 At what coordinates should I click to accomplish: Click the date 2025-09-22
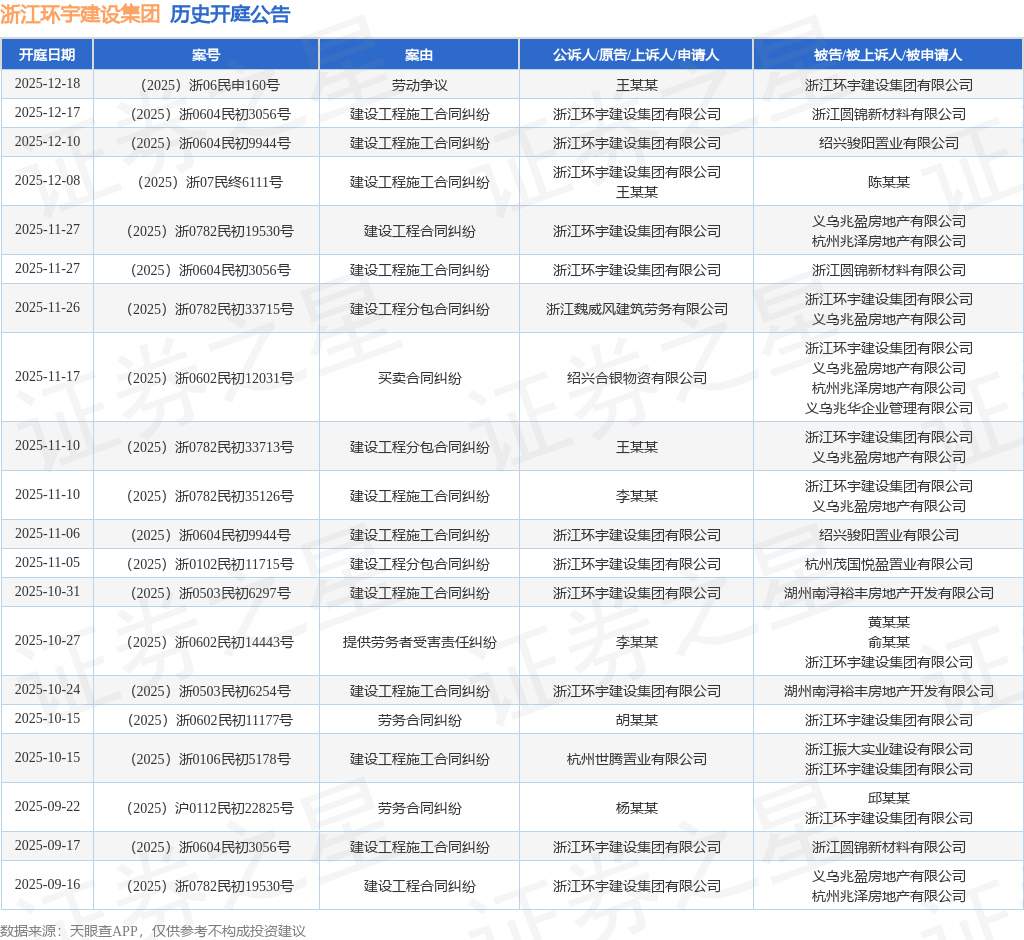point(47,806)
